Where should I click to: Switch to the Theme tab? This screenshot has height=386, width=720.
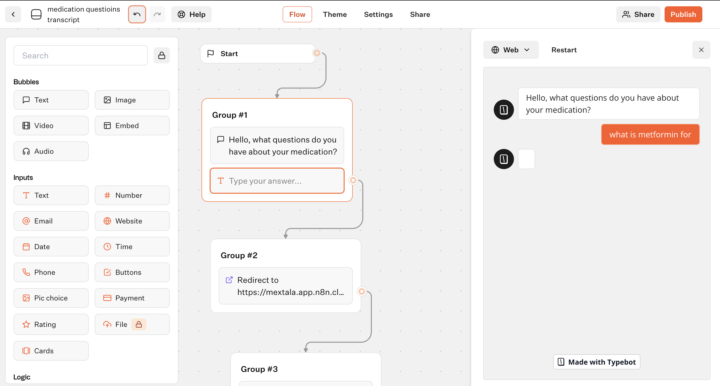pos(335,14)
